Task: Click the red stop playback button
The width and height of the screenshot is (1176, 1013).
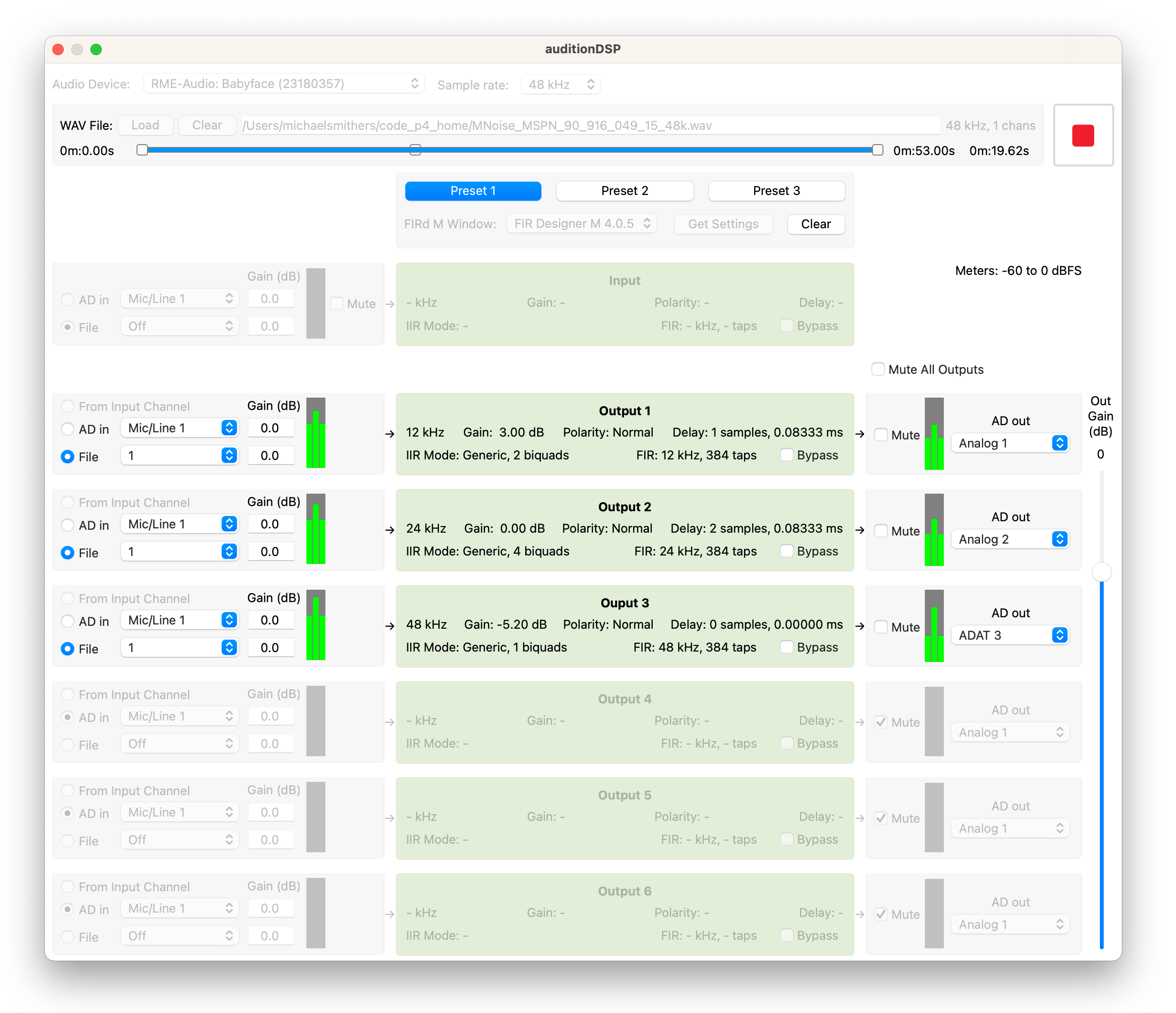Action: (x=1082, y=136)
